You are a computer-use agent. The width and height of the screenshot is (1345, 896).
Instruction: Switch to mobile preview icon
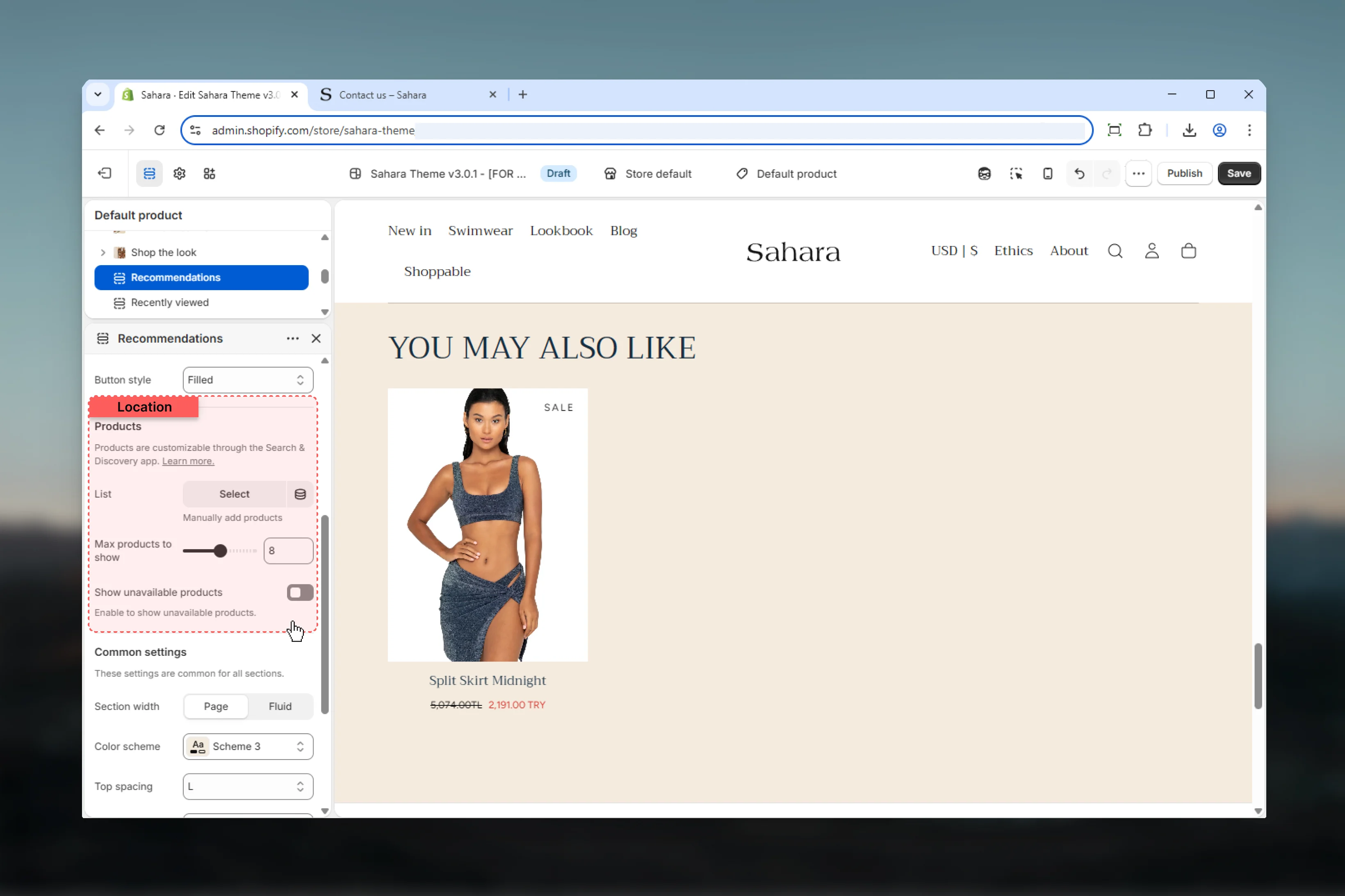[1047, 173]
